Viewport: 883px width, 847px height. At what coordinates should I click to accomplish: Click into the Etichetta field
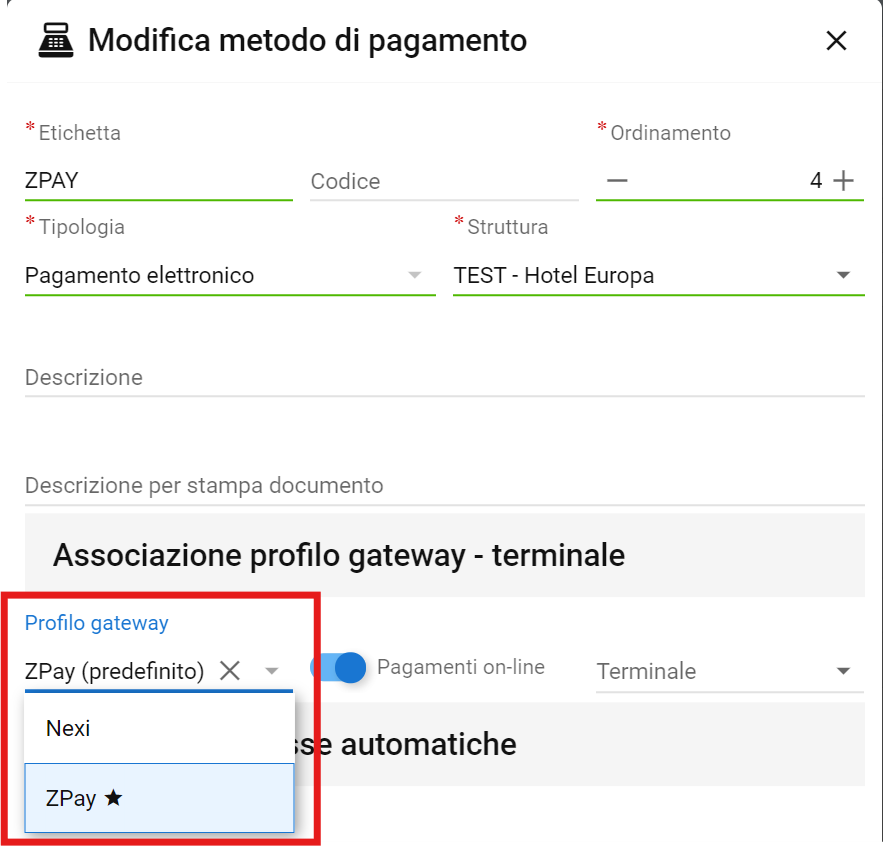158,181
